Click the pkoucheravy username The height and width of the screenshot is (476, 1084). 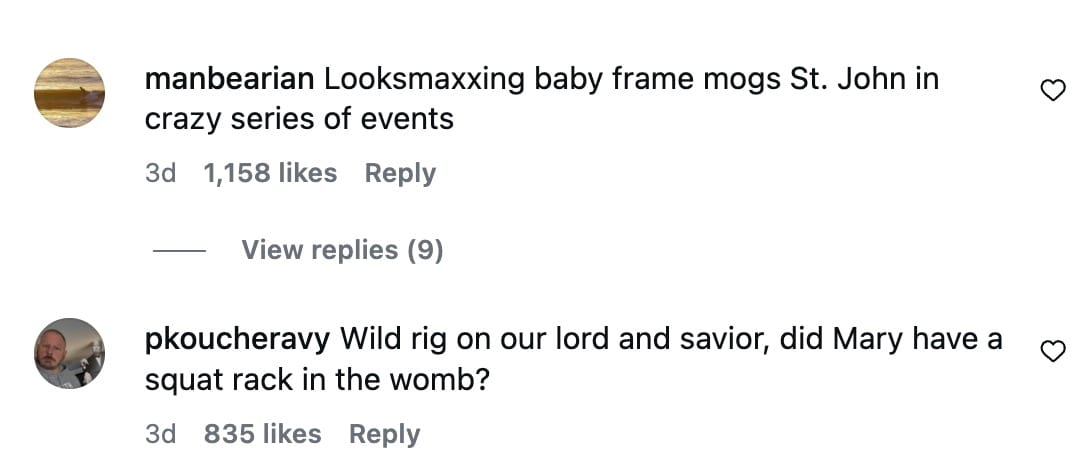point(237,339)
